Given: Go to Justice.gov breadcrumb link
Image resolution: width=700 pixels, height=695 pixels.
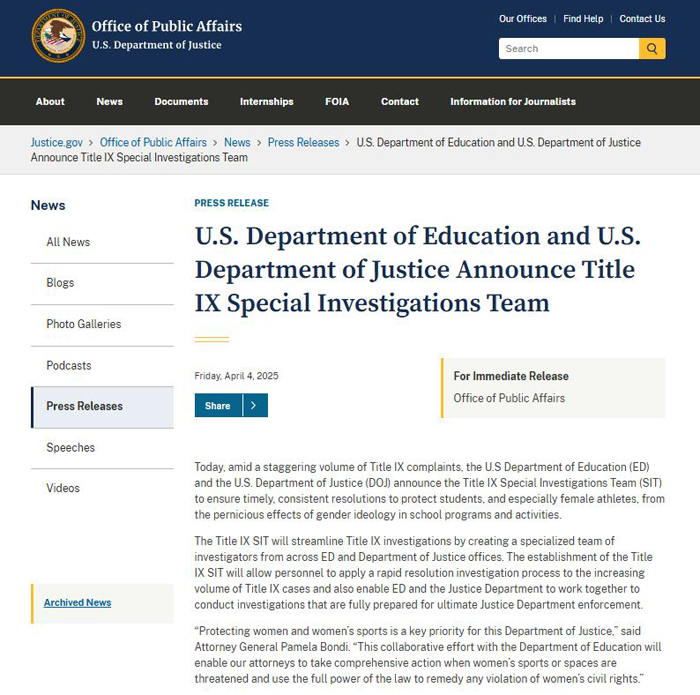Looking at the screenshot, I should [x=57, y=142].
